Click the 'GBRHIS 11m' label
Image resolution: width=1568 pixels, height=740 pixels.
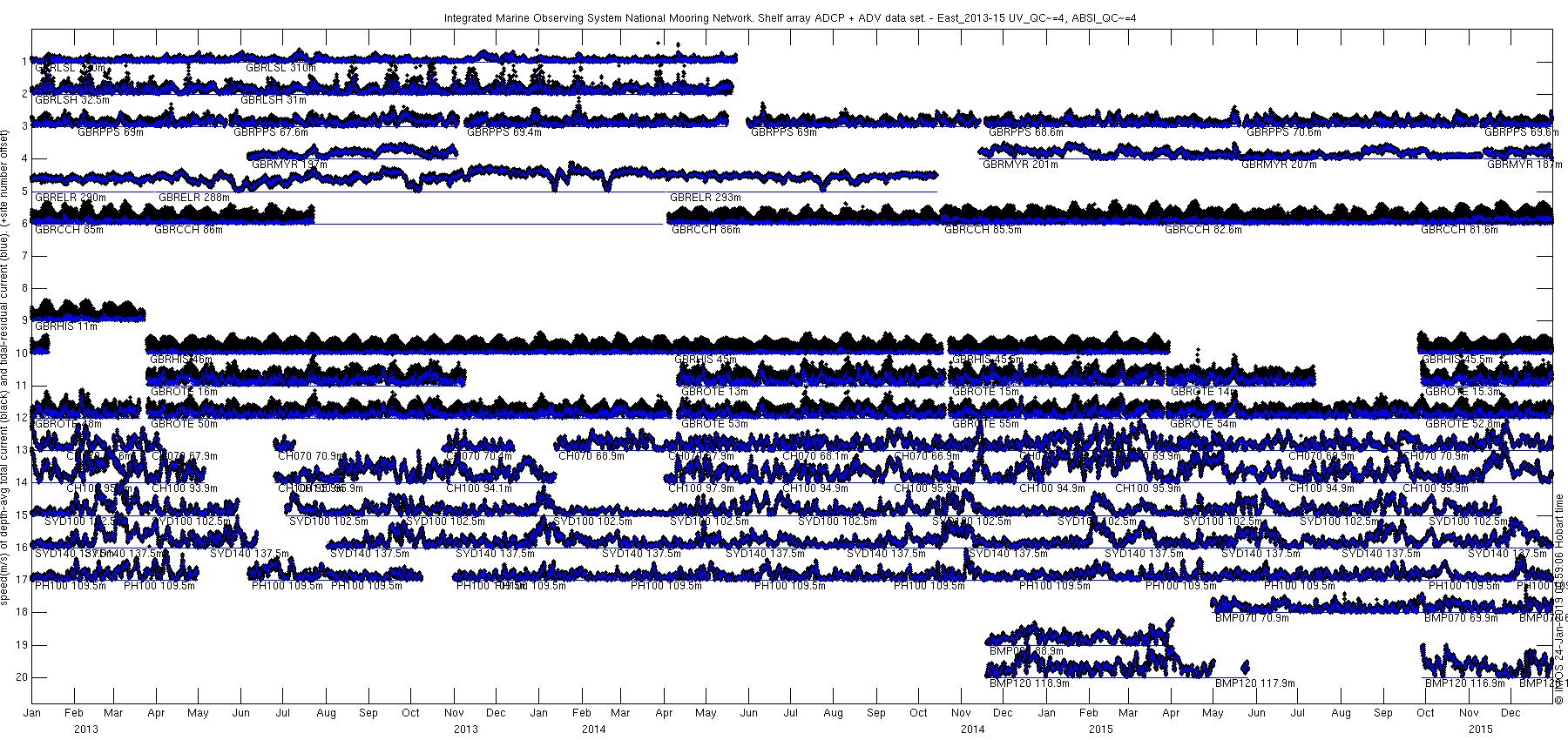(x=66, y=326)
